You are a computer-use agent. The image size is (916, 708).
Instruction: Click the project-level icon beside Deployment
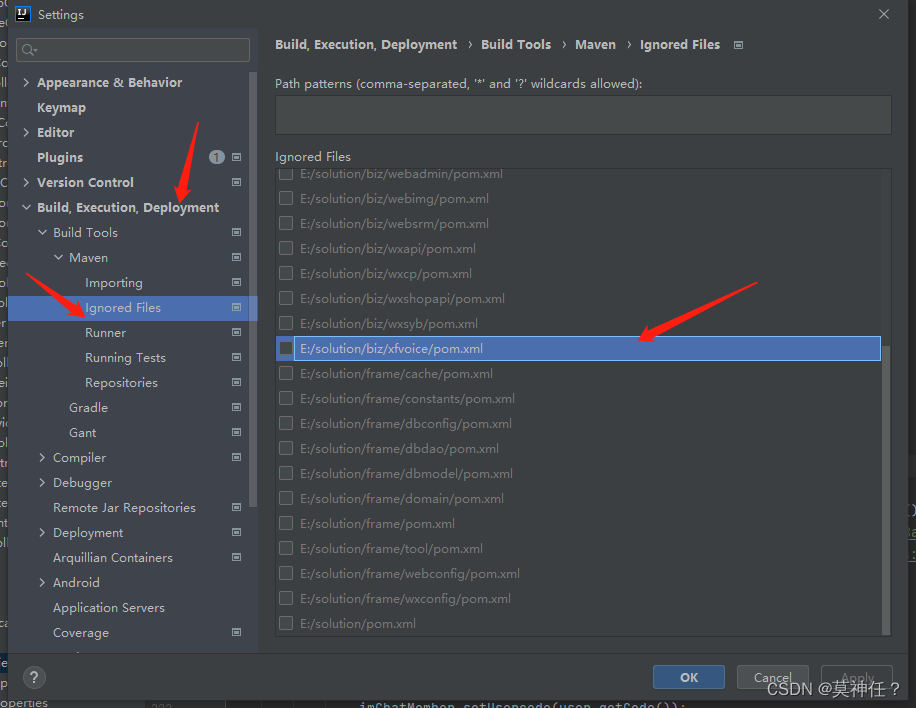click(x=237, y=532)
